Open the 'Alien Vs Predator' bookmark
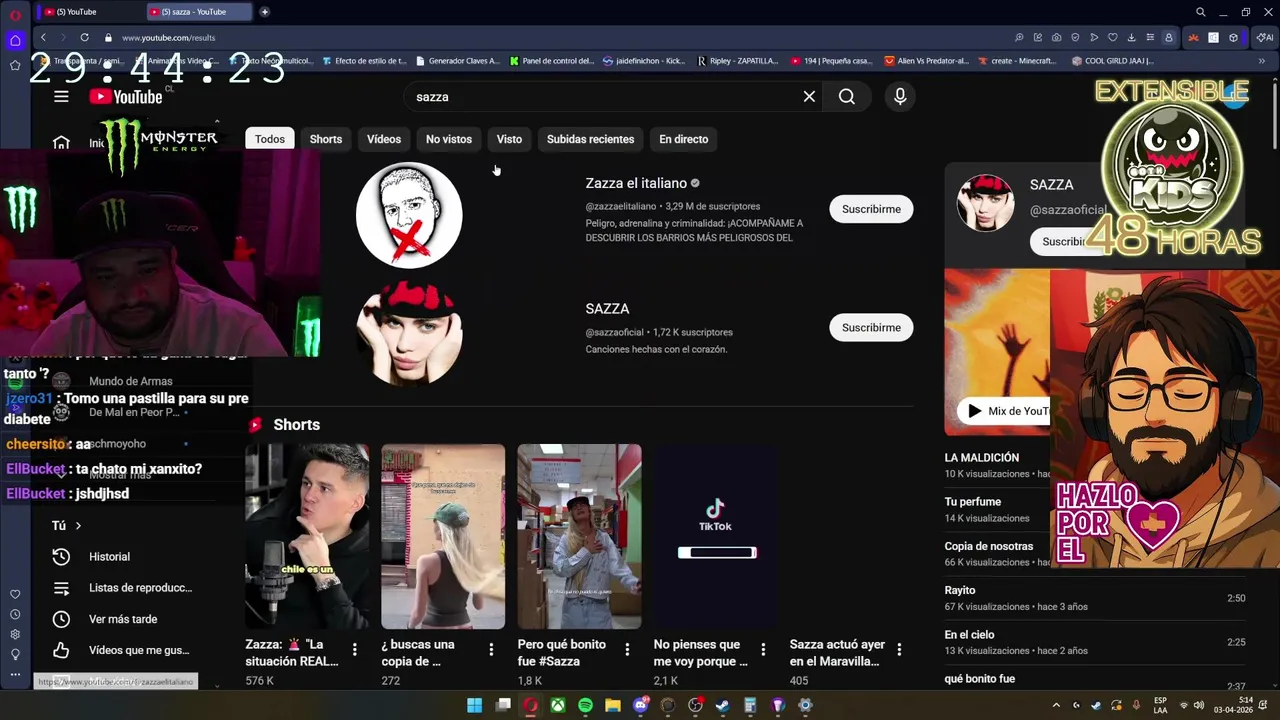1280x720 pixels. (x=927, y=61)
